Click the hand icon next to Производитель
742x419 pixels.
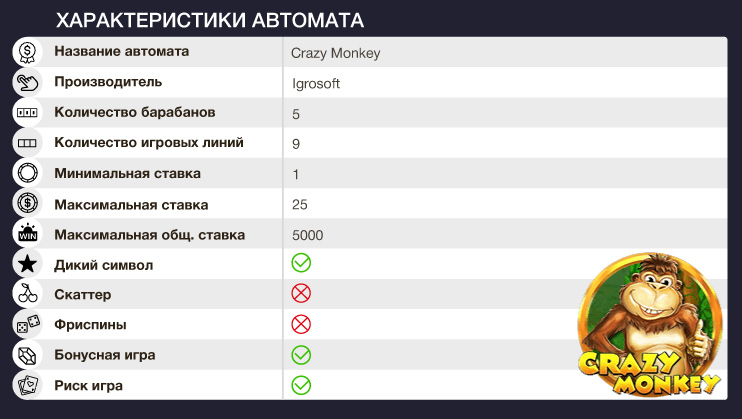coord(27,82)
